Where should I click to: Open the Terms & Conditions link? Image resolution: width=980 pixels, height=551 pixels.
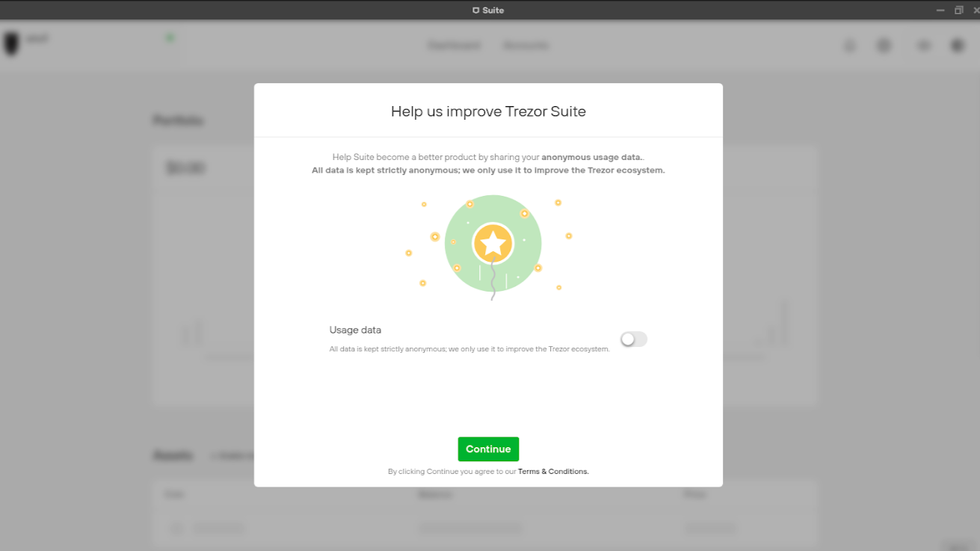pos(553,472)
